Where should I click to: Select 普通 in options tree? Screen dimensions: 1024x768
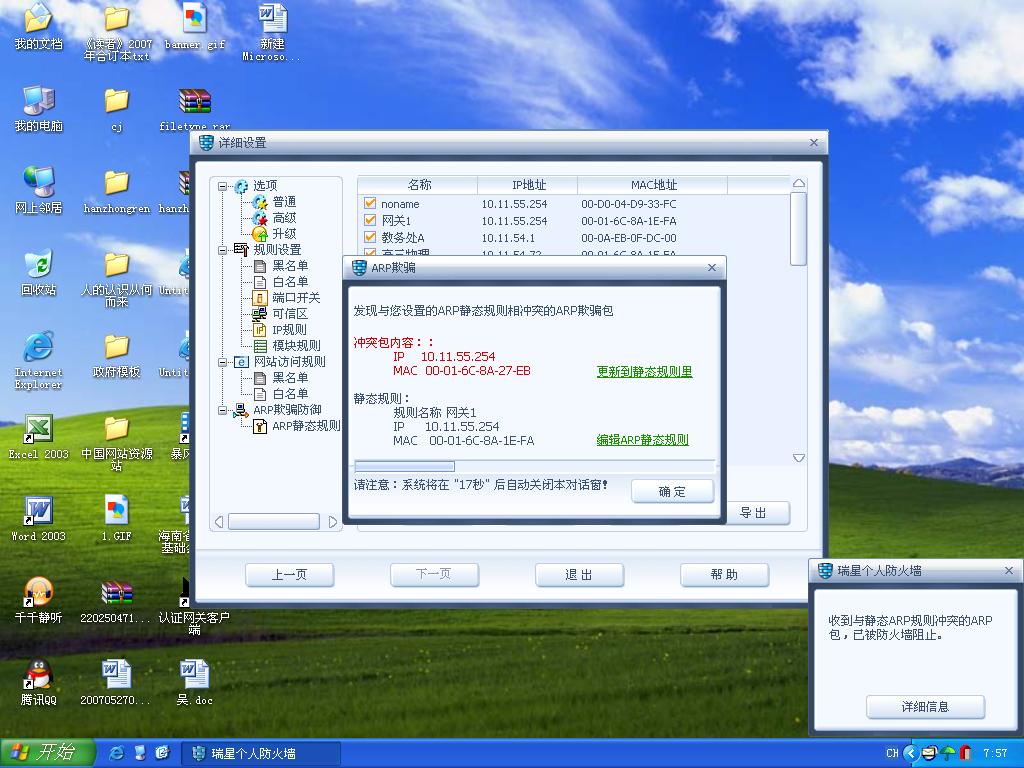(x=284, y=202)
